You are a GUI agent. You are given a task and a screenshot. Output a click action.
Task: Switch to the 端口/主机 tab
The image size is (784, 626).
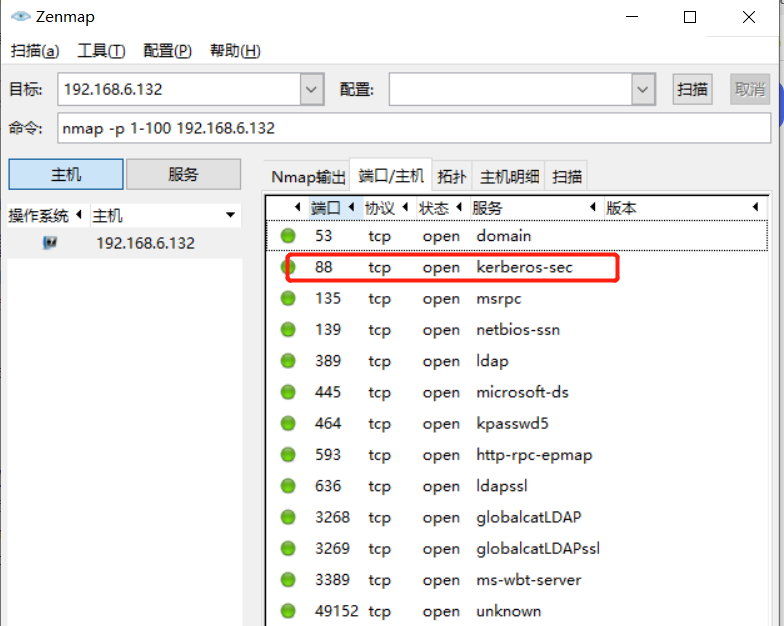coord(391,175)
